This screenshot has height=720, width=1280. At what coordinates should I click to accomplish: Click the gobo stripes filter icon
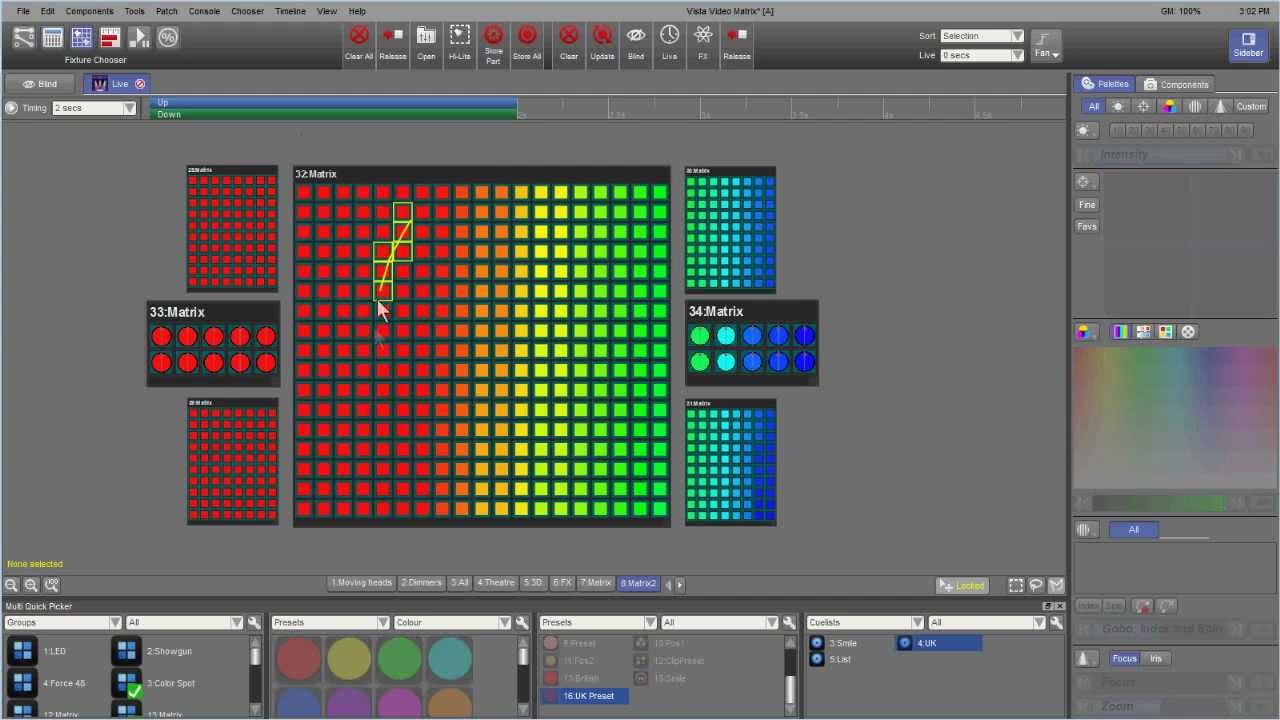click(1195, 106)
